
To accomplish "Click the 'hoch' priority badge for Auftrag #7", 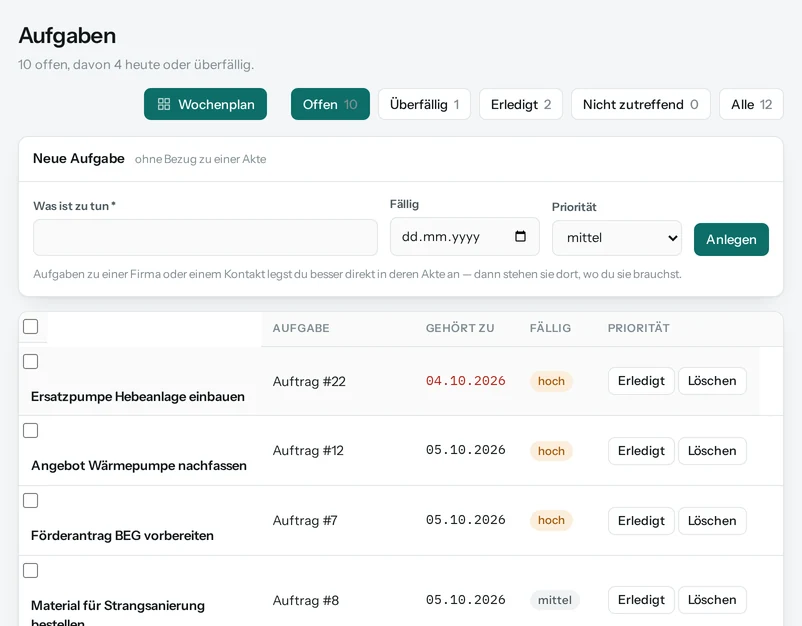I will click(551, 521).
